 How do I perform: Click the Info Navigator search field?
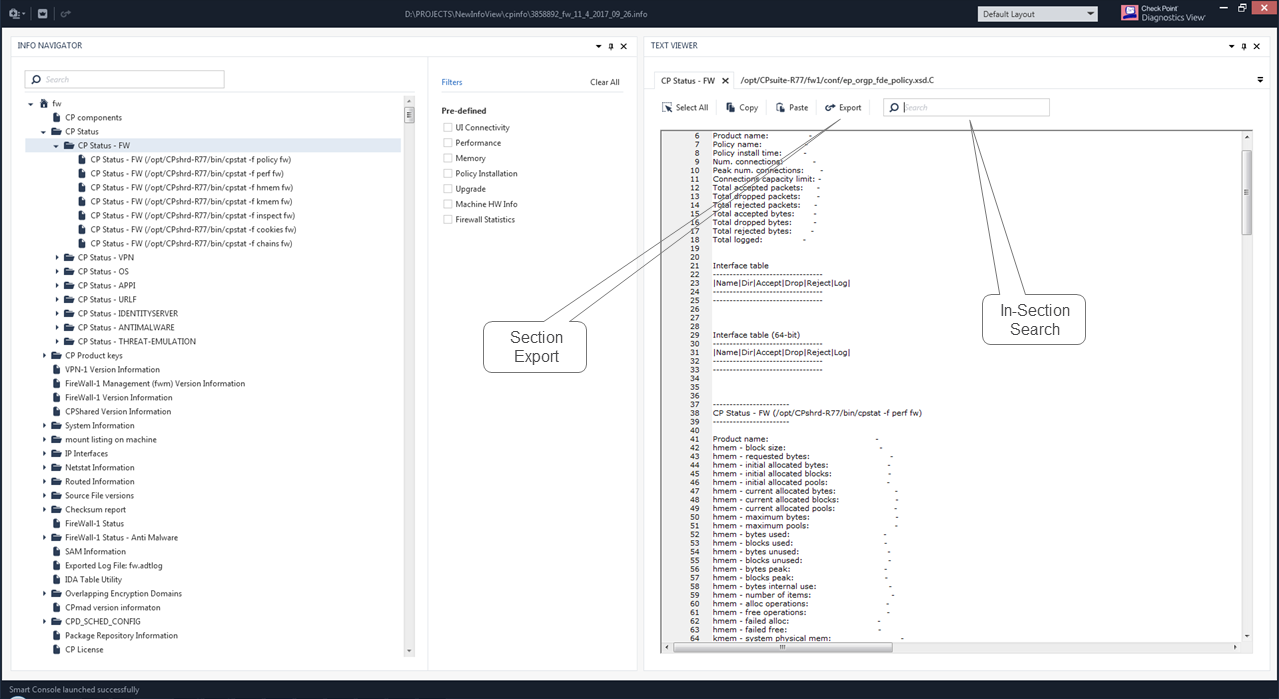124,79
